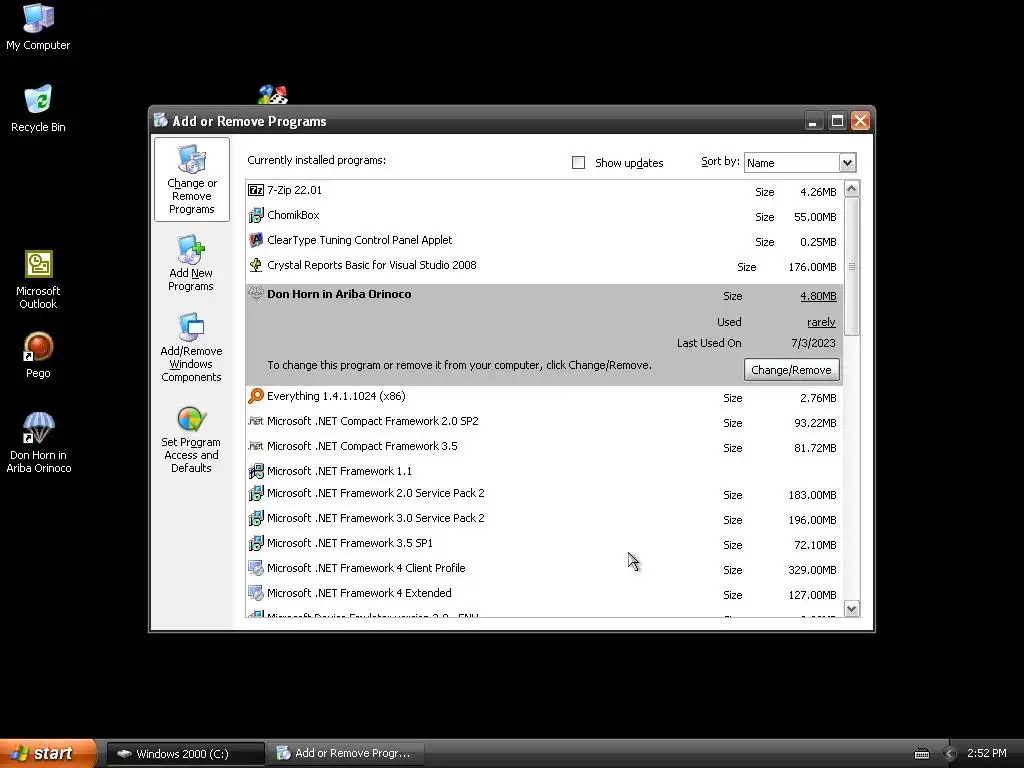Click the ChomikBox program icon

[x=256, y=215]
